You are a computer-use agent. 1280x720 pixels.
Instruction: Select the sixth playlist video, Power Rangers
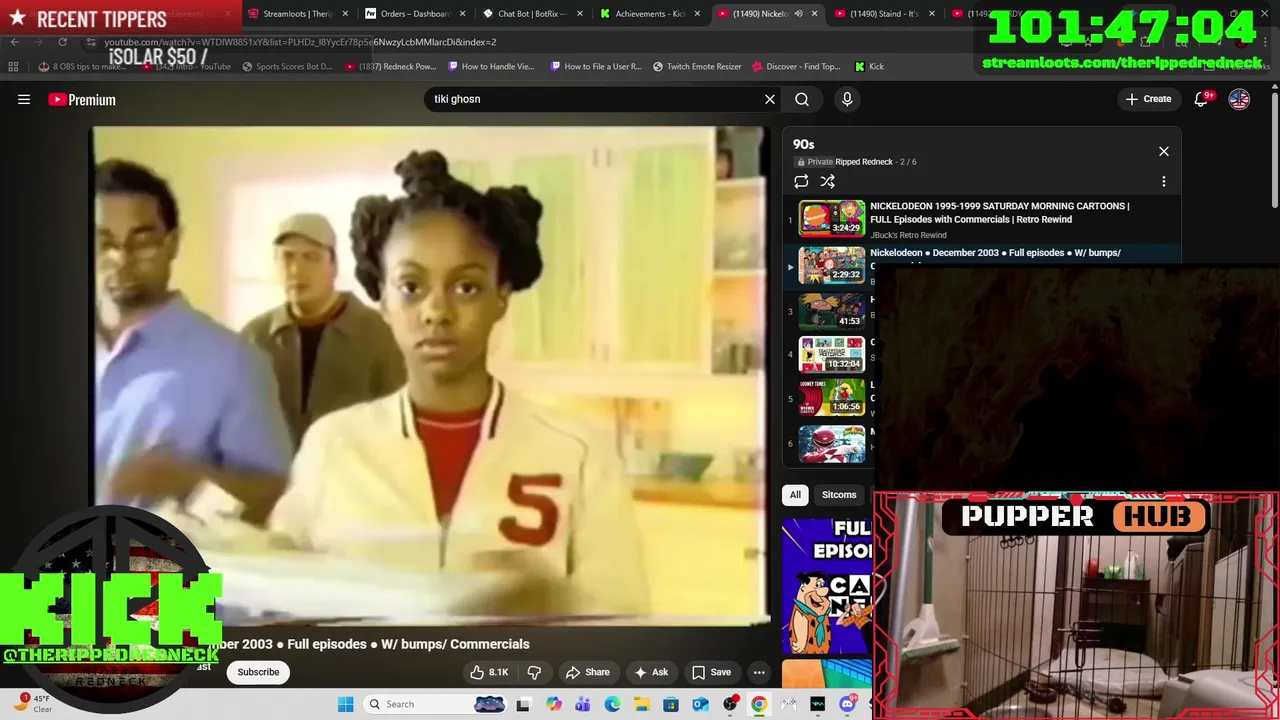click(x=832, y=443)
